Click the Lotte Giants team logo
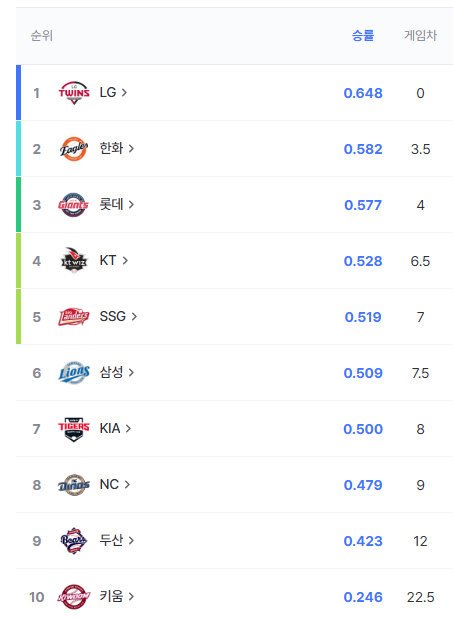 coord(74,205)
